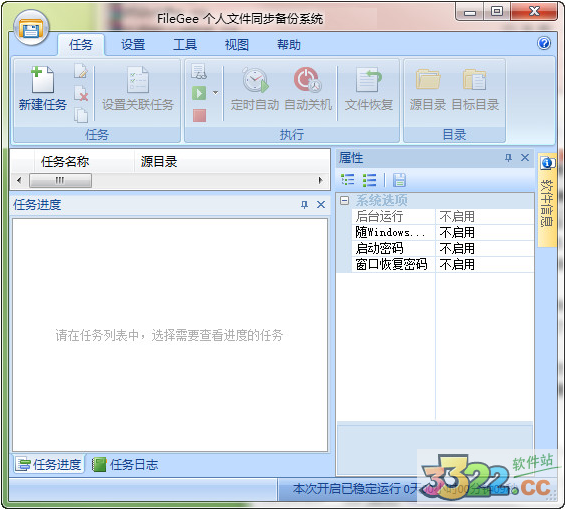Click the edit task pencil icon
567x509 pixels.
click(81, 71)
